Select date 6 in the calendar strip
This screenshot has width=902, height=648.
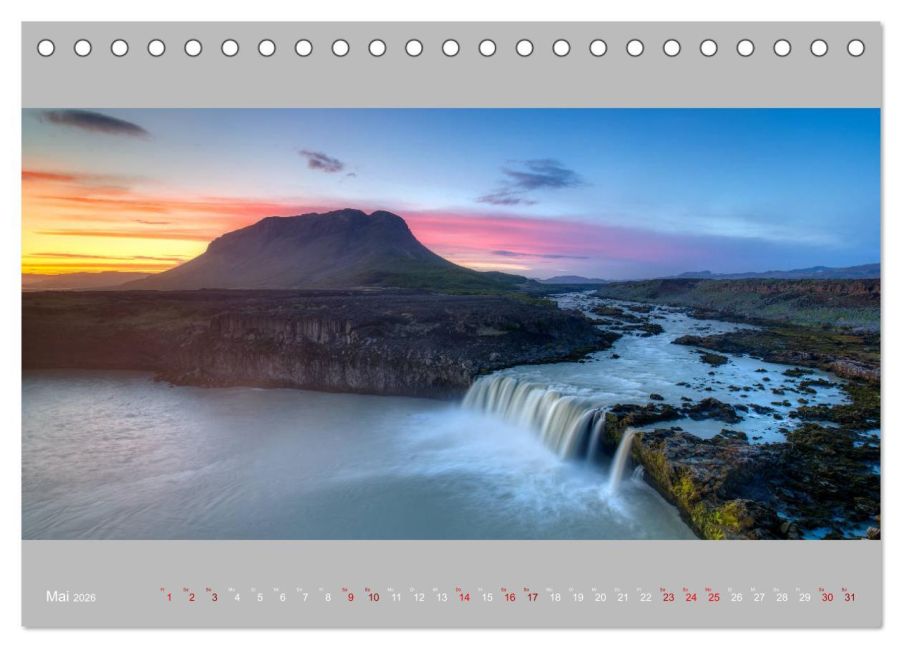click(x=282, y=597)
